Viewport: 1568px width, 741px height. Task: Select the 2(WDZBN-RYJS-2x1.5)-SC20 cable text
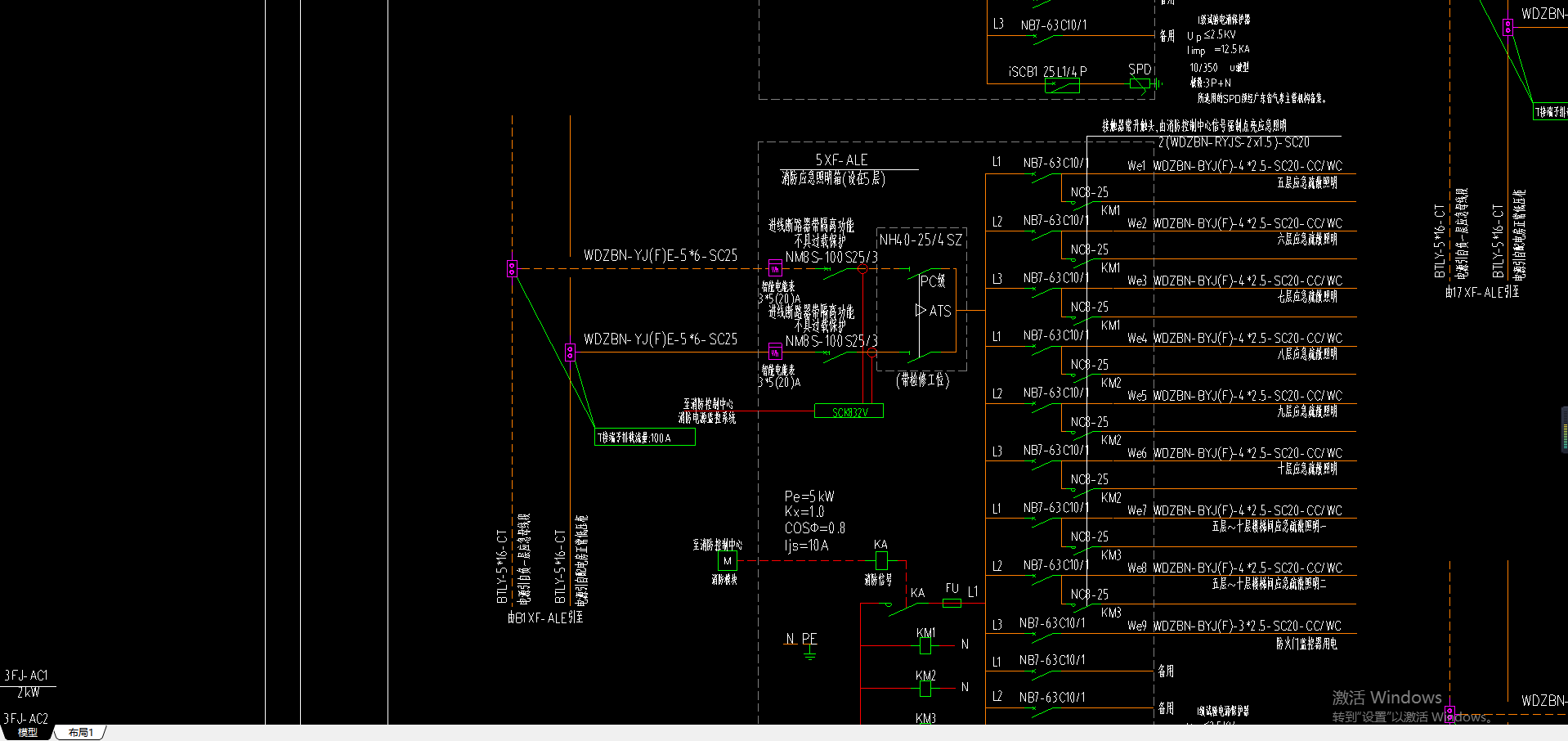[1234, 142]
